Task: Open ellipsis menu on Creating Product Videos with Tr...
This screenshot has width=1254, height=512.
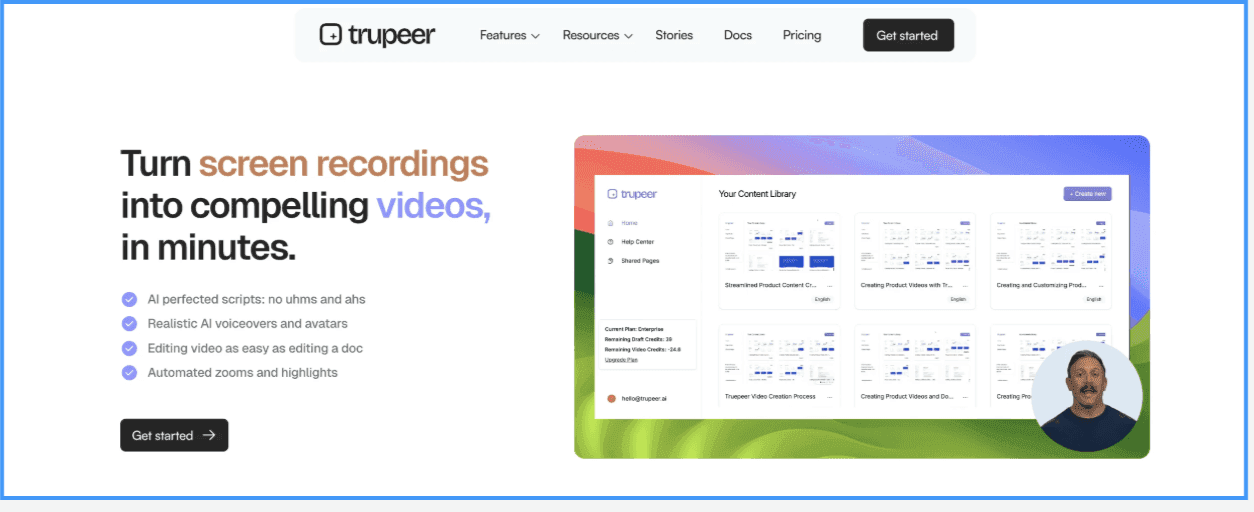Action: [x=967, y=285]
